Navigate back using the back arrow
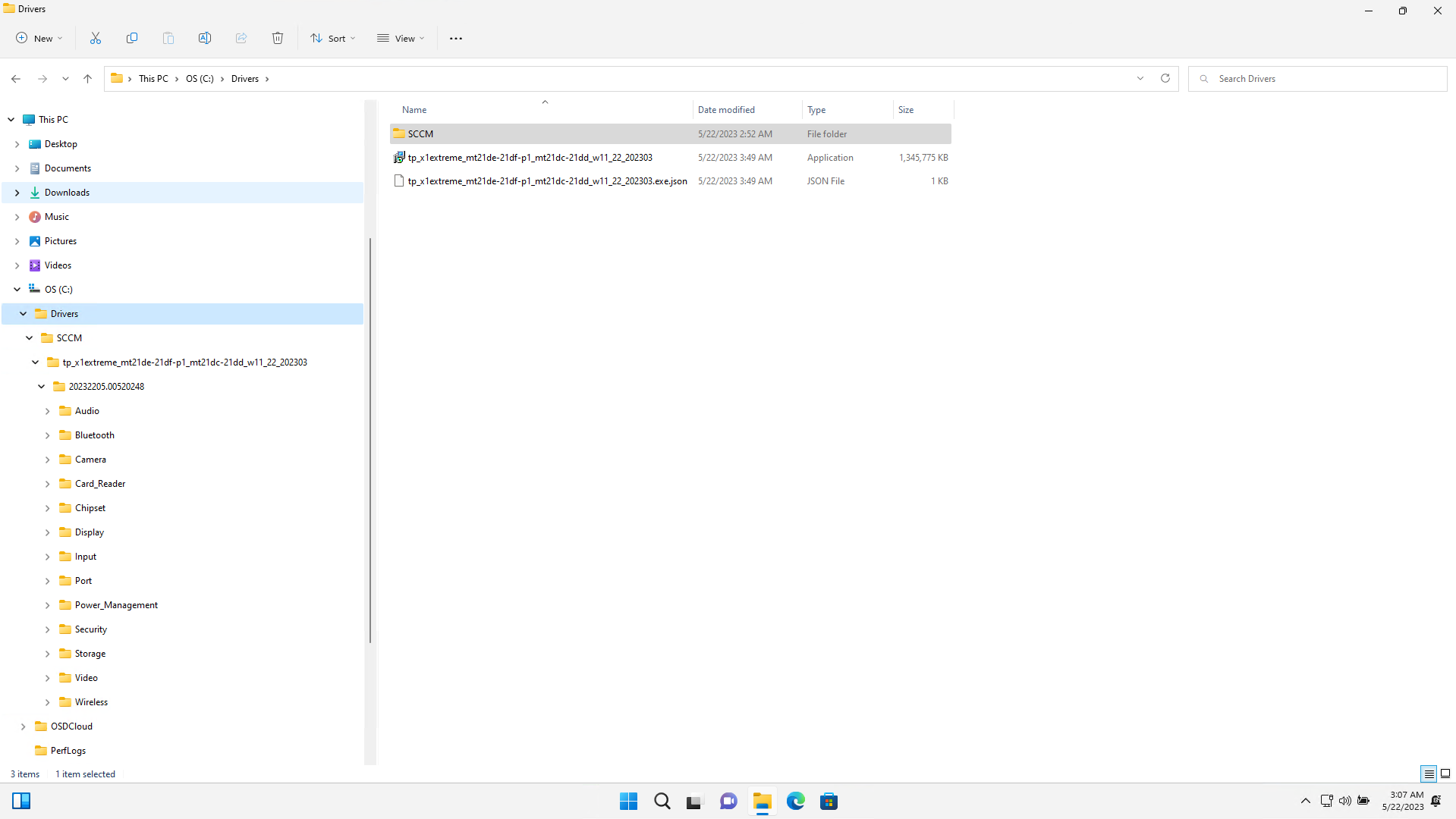The height and width of the screenshot is (819, 1456). [x=16, y=79]
